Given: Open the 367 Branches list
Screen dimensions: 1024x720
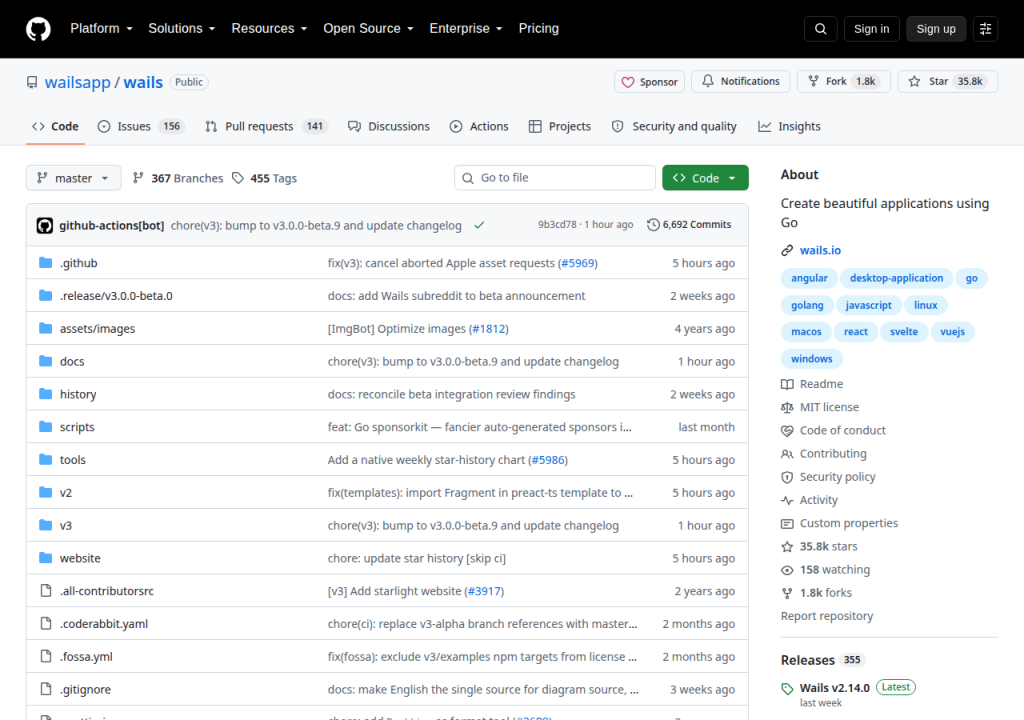Looking at the screenshot, I should coord(177,178).
